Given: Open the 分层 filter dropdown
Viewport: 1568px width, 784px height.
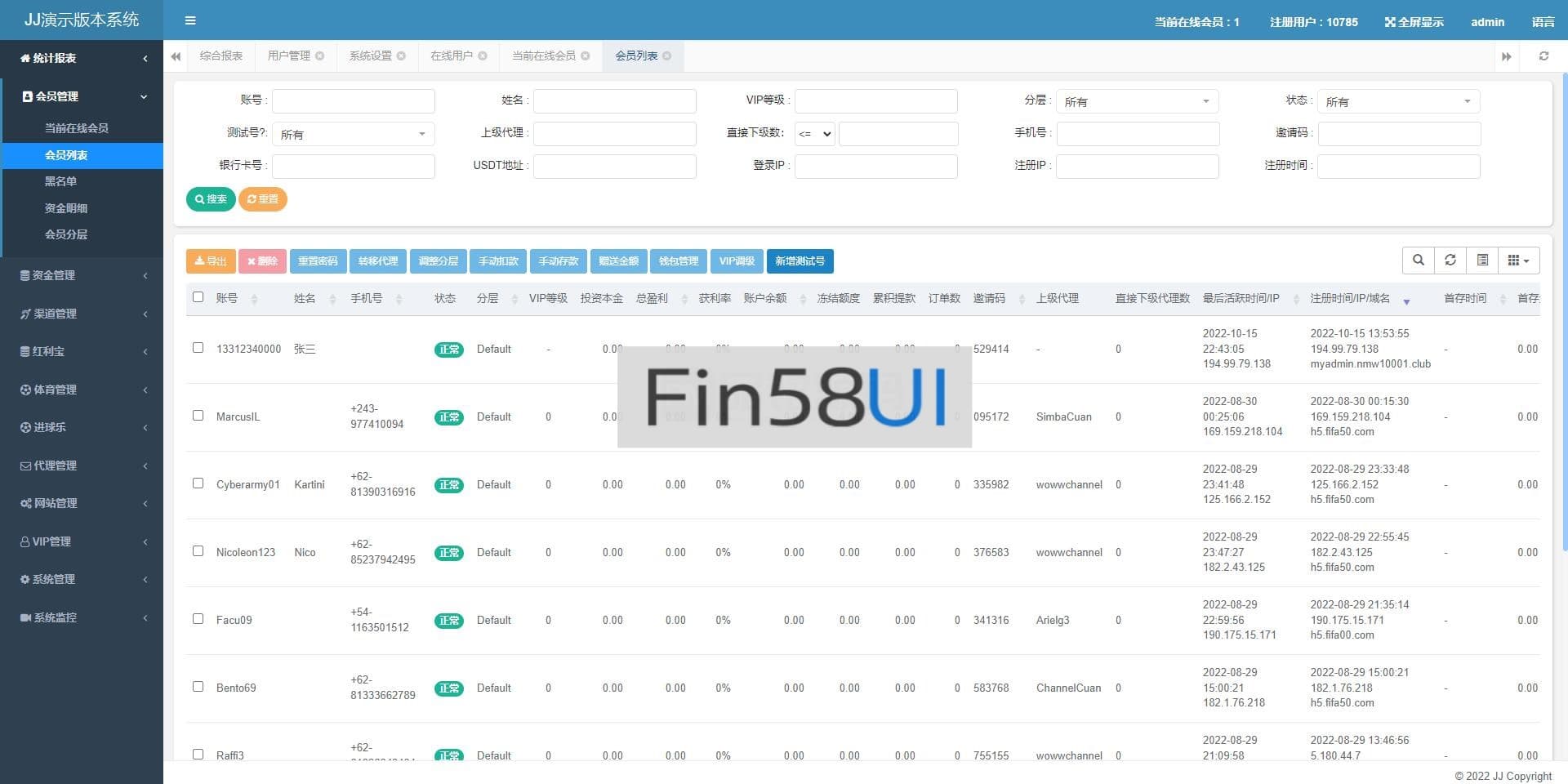Looking at the screenshot, I should [x=1137, y=101].
